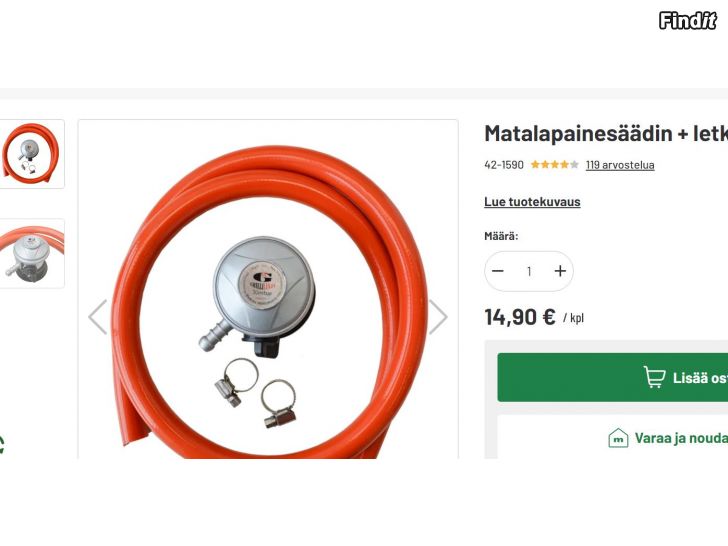This screenshot has width=728, height=546.
Task: Click the Findit logo
Action: tap(688, 21)
